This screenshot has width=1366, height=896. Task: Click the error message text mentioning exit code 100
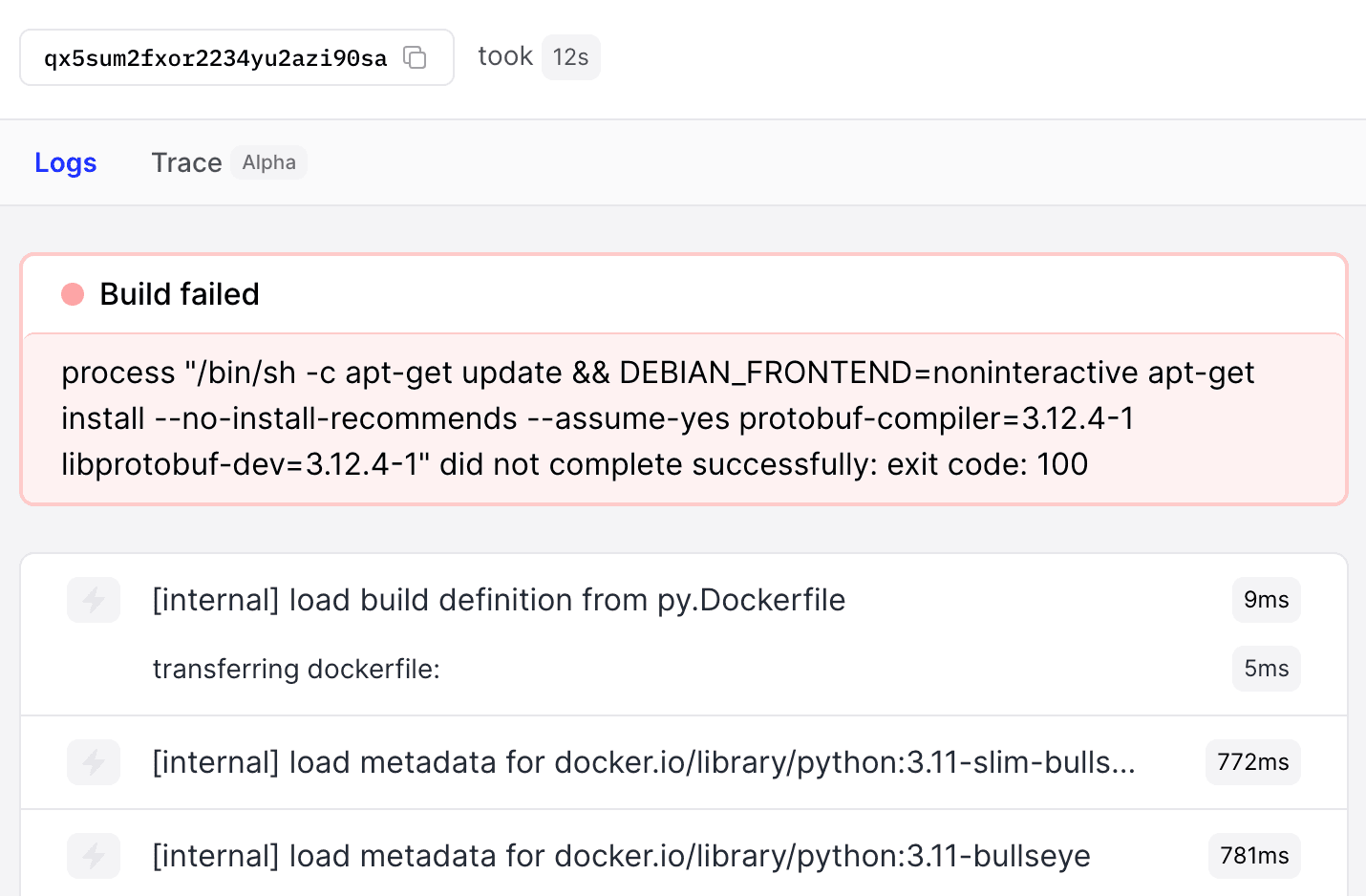(x=657, y=418)
